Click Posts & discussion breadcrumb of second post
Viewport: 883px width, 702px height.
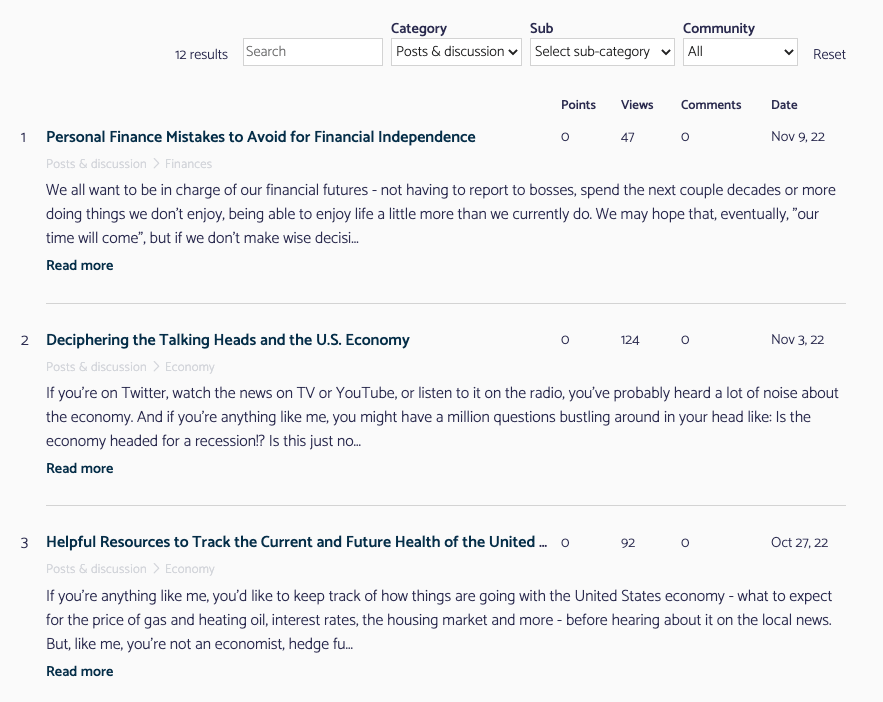click(x=96, y=367)
